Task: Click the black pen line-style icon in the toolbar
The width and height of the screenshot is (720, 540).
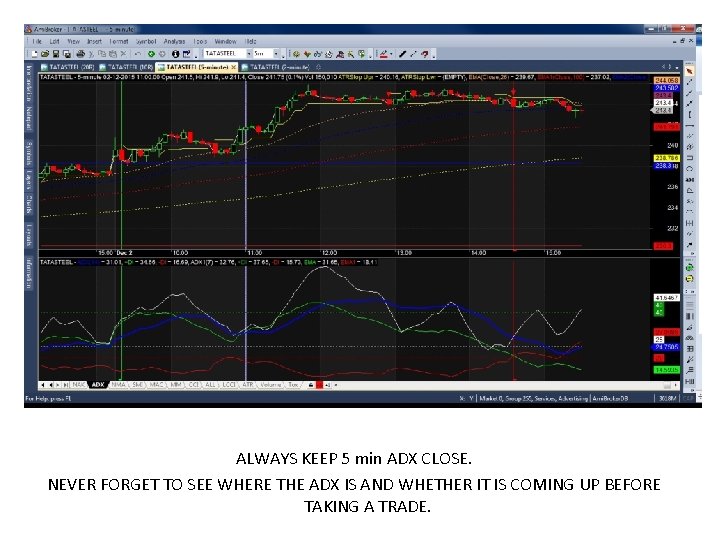Action: coord(402,54)
